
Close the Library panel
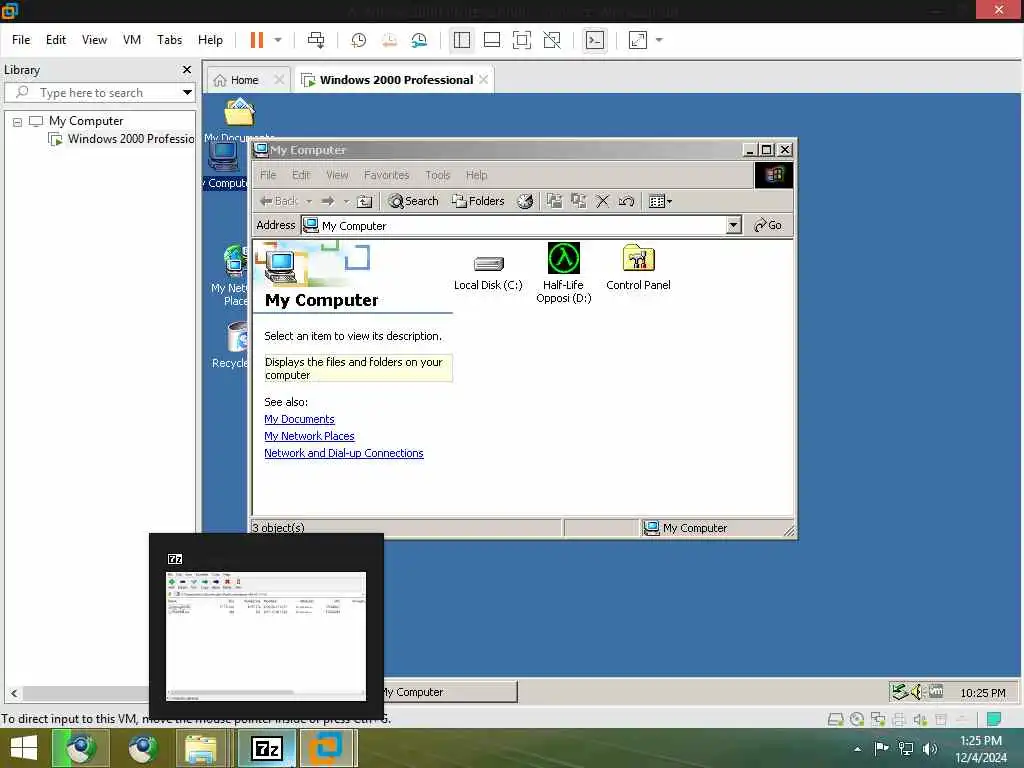[x=187, y=69]
